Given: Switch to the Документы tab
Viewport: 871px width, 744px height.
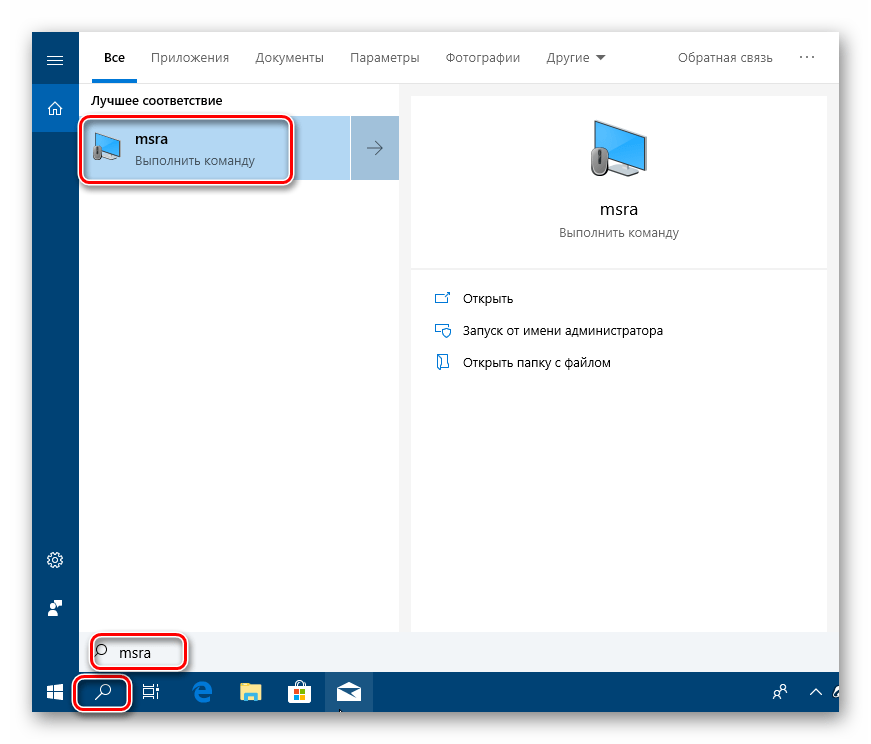Looking at the screenshot, I should tap(289, 58).
